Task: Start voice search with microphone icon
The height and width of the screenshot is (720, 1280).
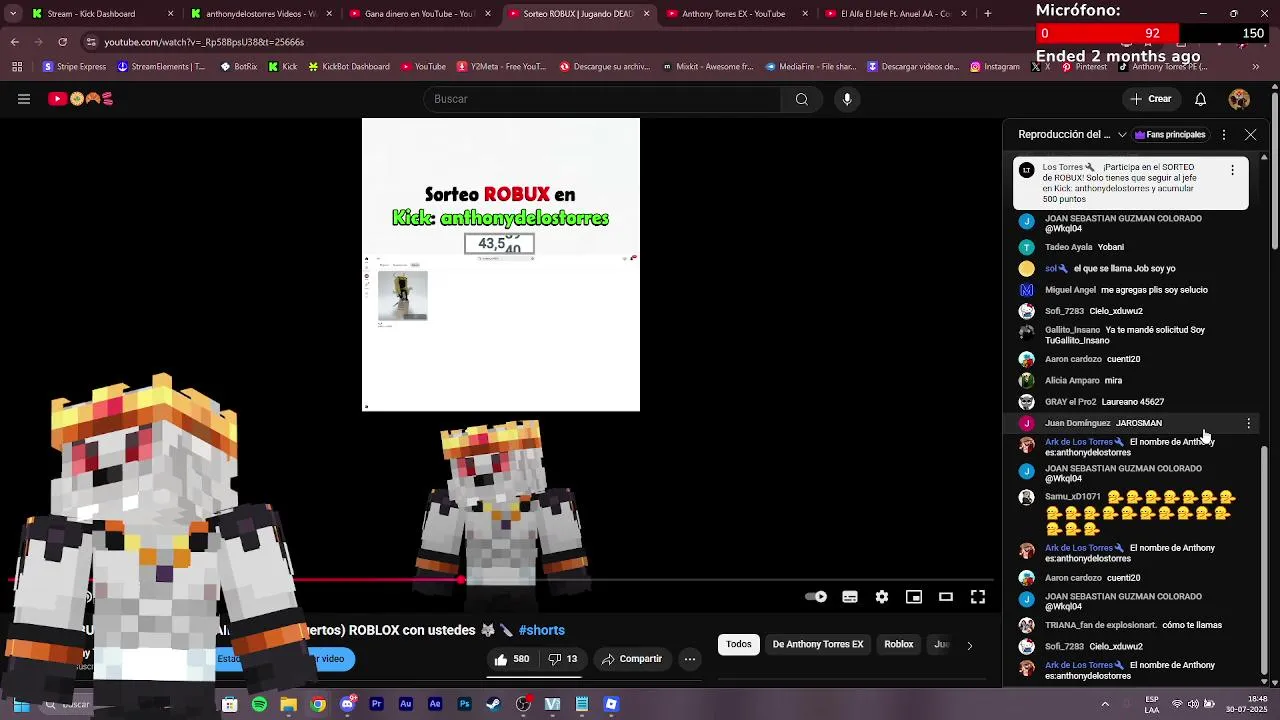Action: [847, 99]
